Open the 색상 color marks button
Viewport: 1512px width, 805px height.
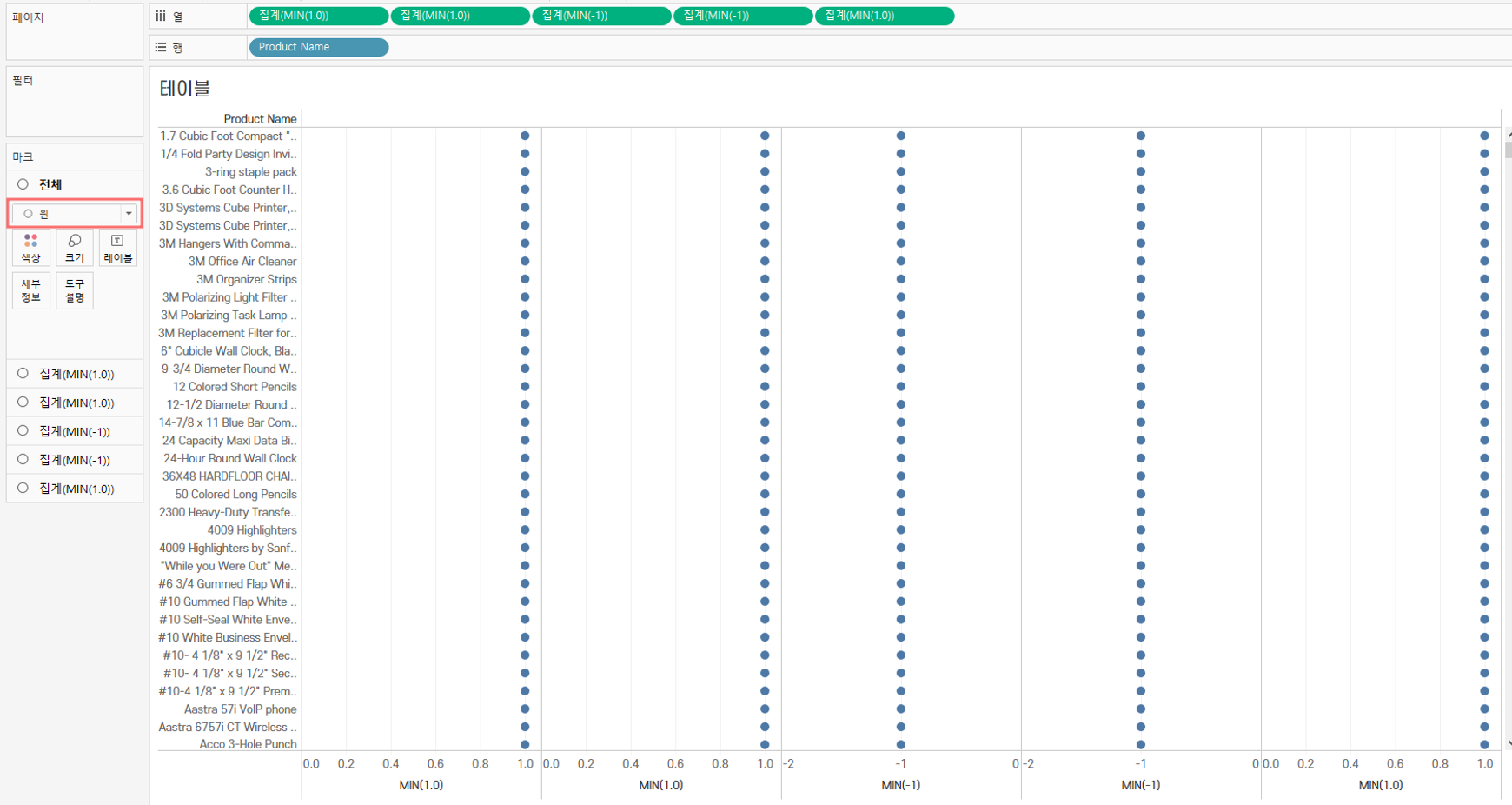point(31,248)
